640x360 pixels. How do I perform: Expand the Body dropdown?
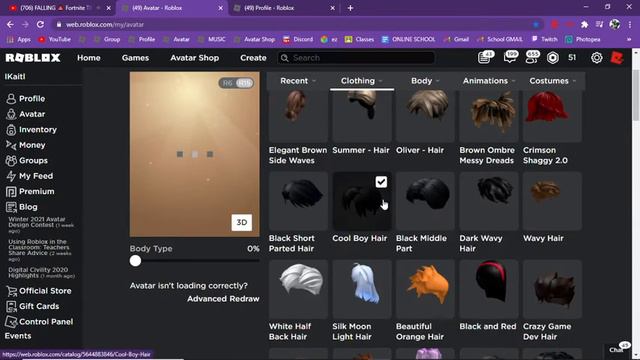(x=425, y=81)
